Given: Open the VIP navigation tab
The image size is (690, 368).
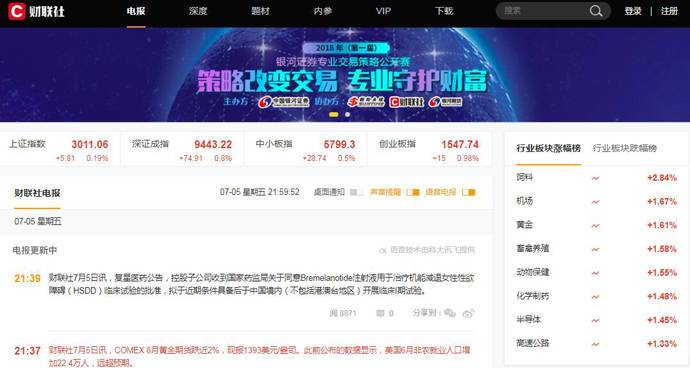Looking at the screenshot, I should pyautogui.click(x=383, y=11).
